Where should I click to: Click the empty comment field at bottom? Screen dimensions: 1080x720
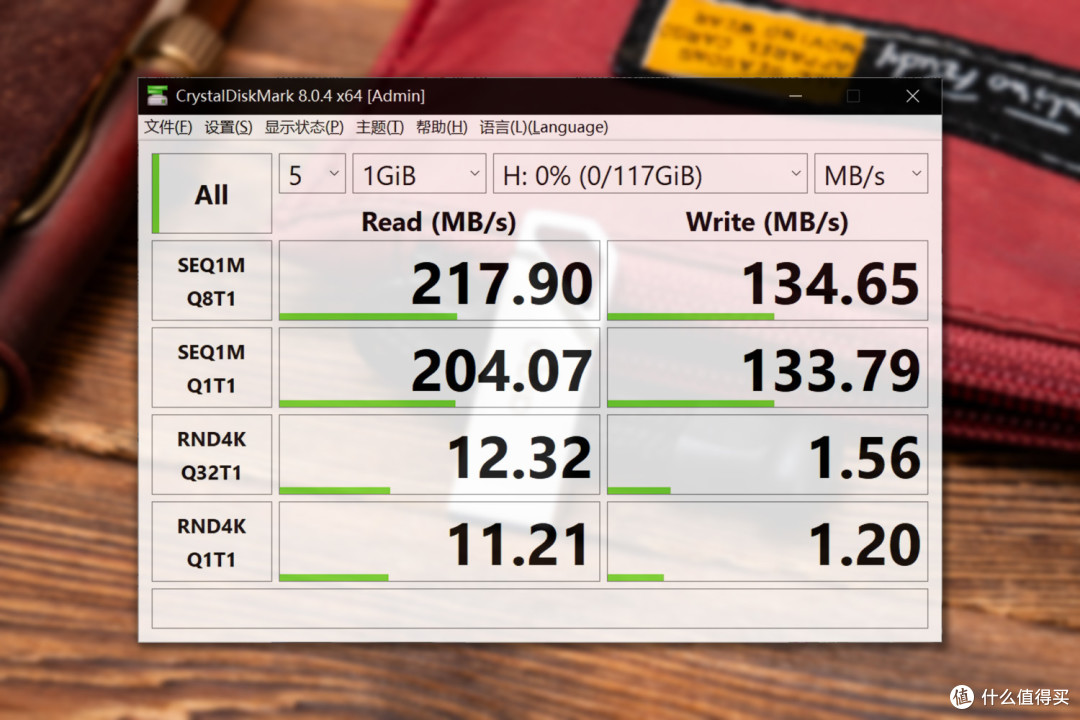(x=540, y=608)
